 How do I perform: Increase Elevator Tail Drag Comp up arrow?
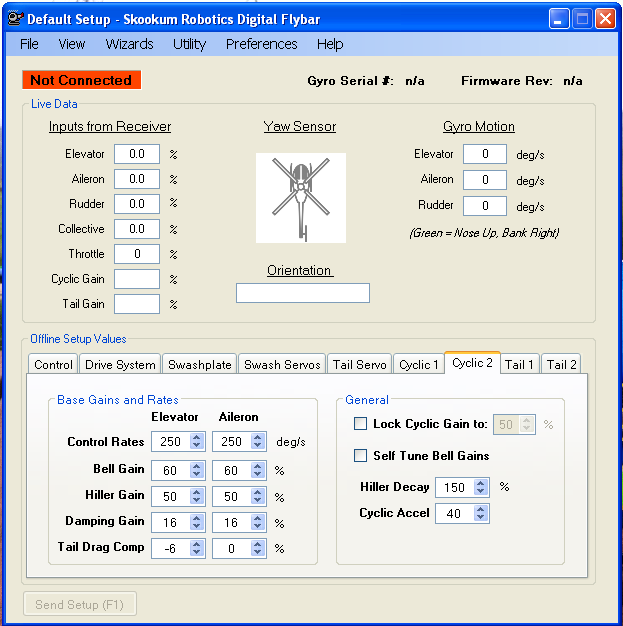pos(196,544)
